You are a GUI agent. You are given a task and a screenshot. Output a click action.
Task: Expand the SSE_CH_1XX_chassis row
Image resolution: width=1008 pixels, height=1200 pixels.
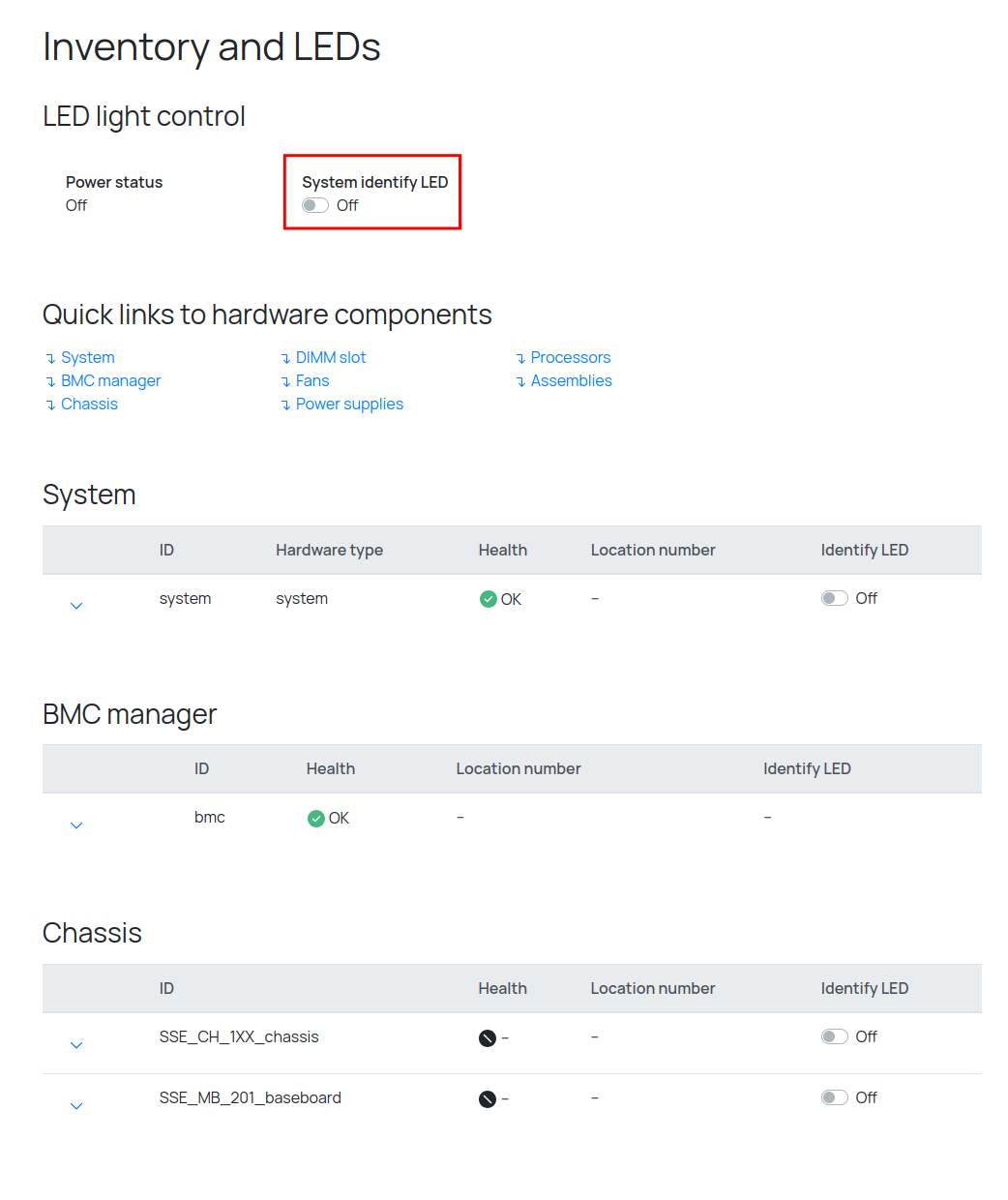(76, 1045)
